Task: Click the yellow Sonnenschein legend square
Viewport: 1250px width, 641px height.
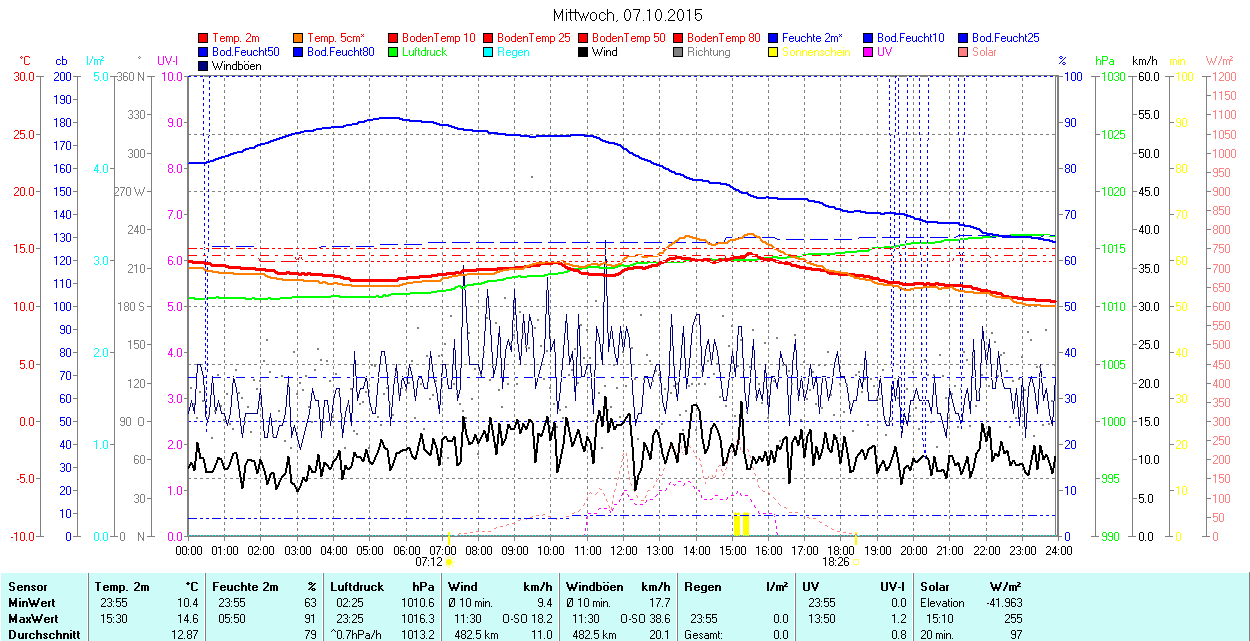Action: pos(774,52)
